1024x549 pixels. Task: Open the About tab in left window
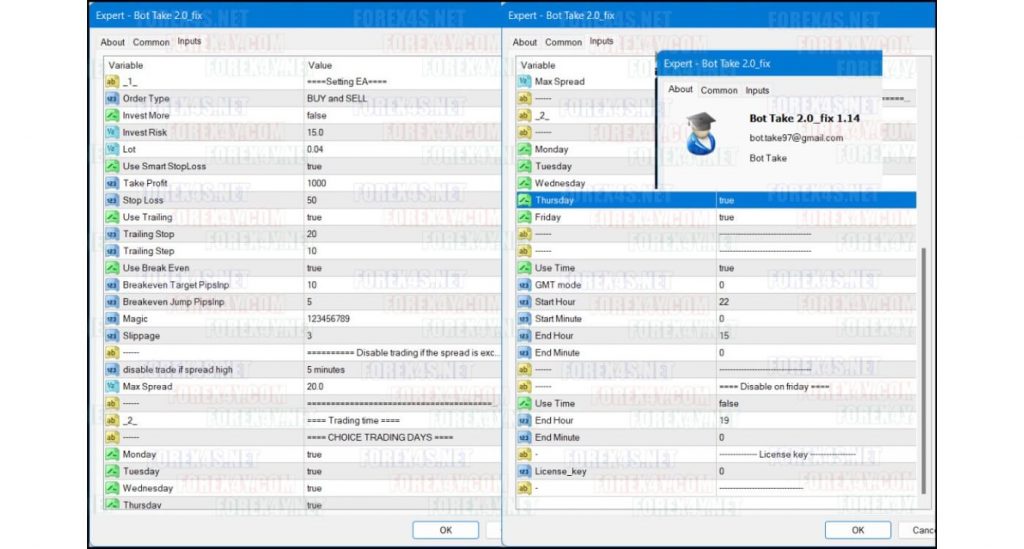pyautogui.click(x=112, y=42)
